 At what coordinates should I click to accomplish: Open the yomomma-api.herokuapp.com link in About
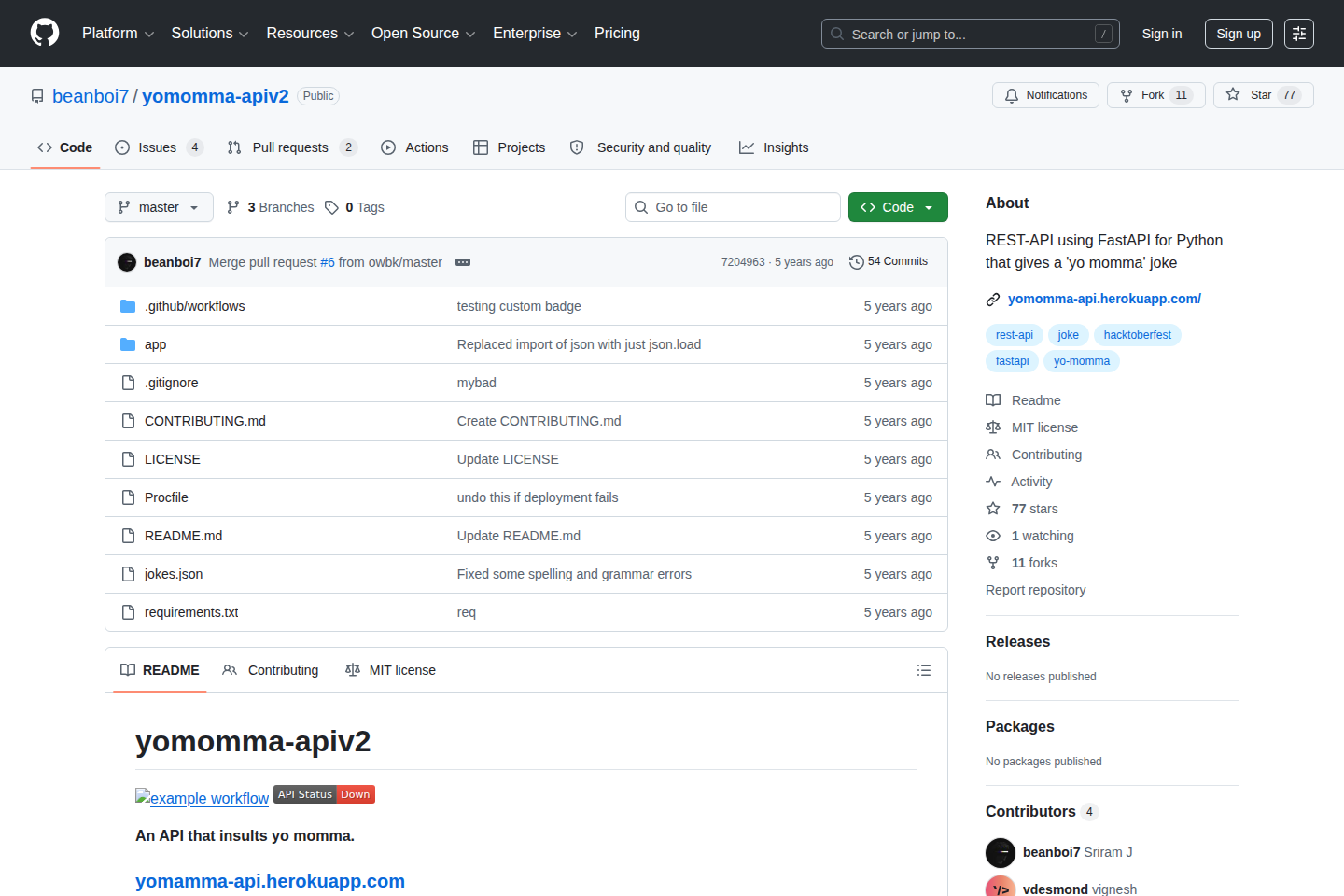[1104, 299]
